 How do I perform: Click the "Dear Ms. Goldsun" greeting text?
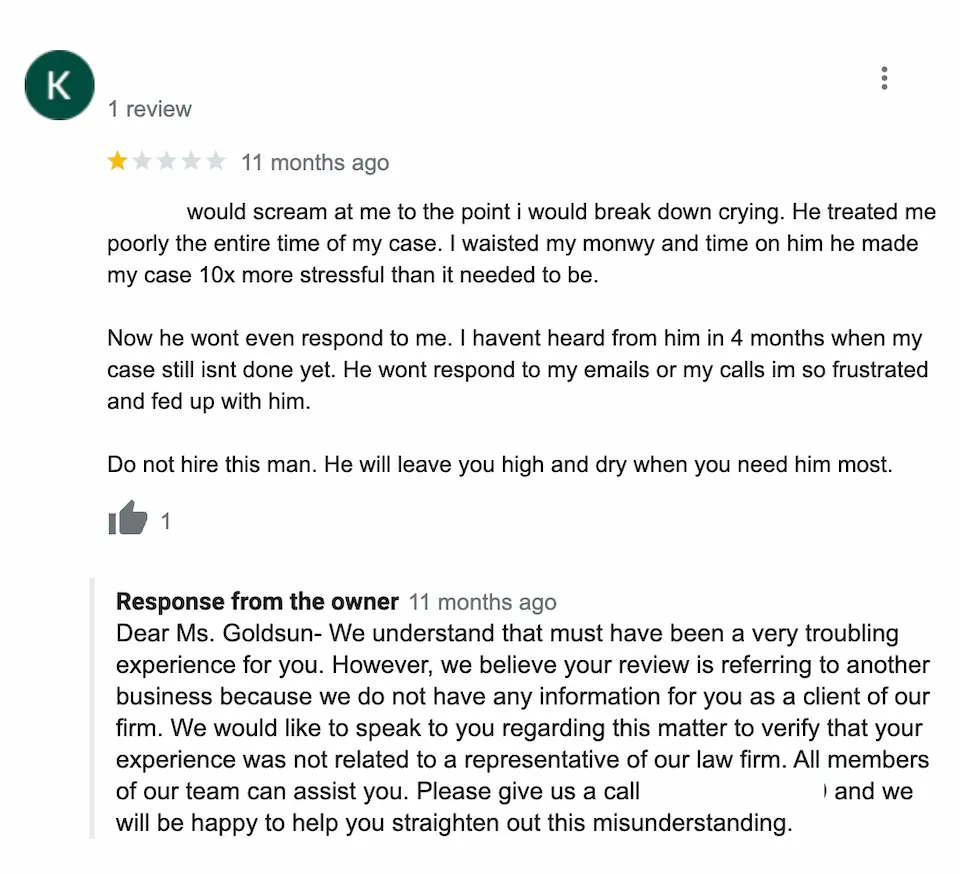tap(218, 634)
